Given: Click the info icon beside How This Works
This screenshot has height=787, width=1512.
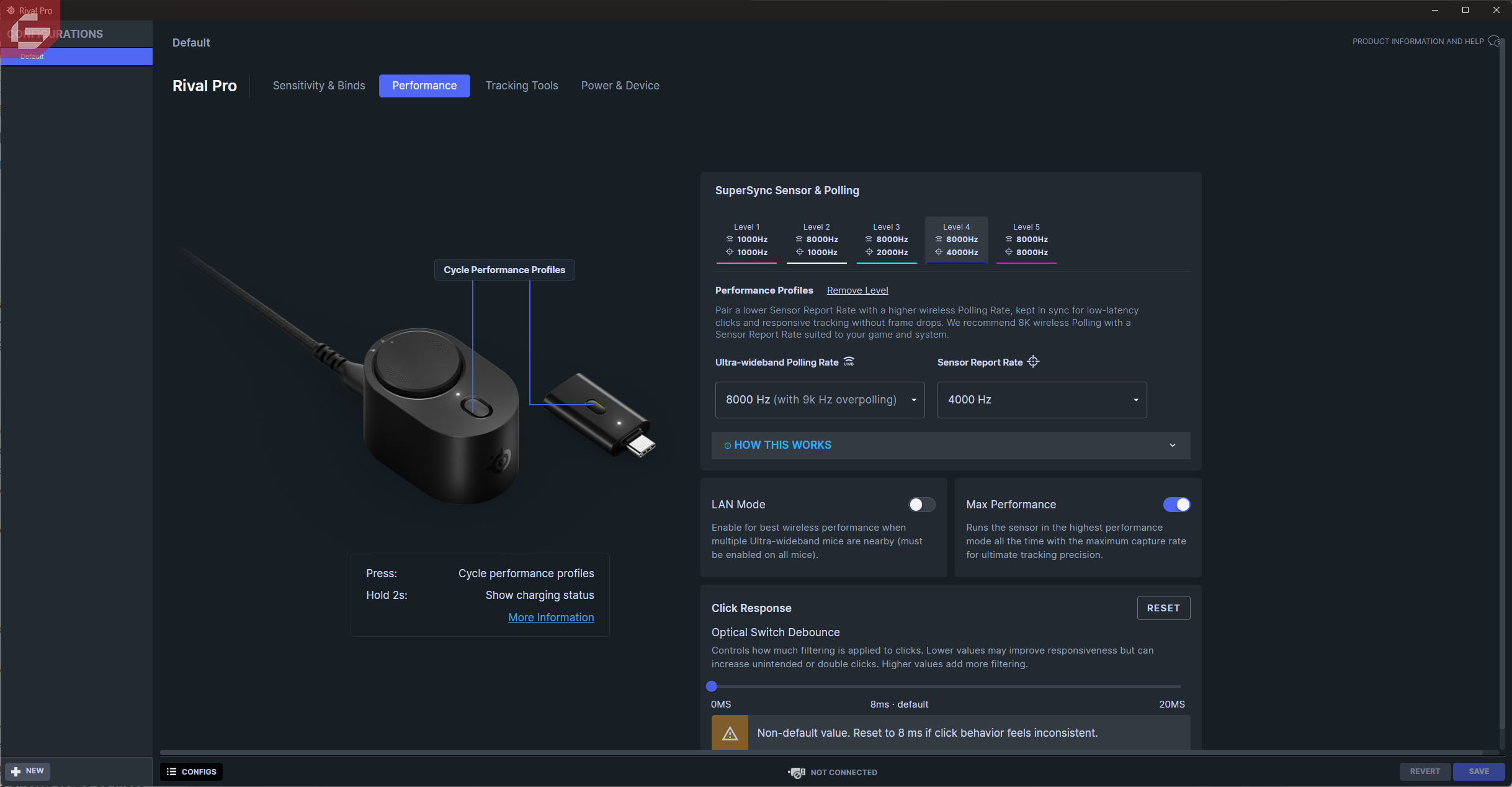Looking at the screenshot, I should click(x=727, y=446).
